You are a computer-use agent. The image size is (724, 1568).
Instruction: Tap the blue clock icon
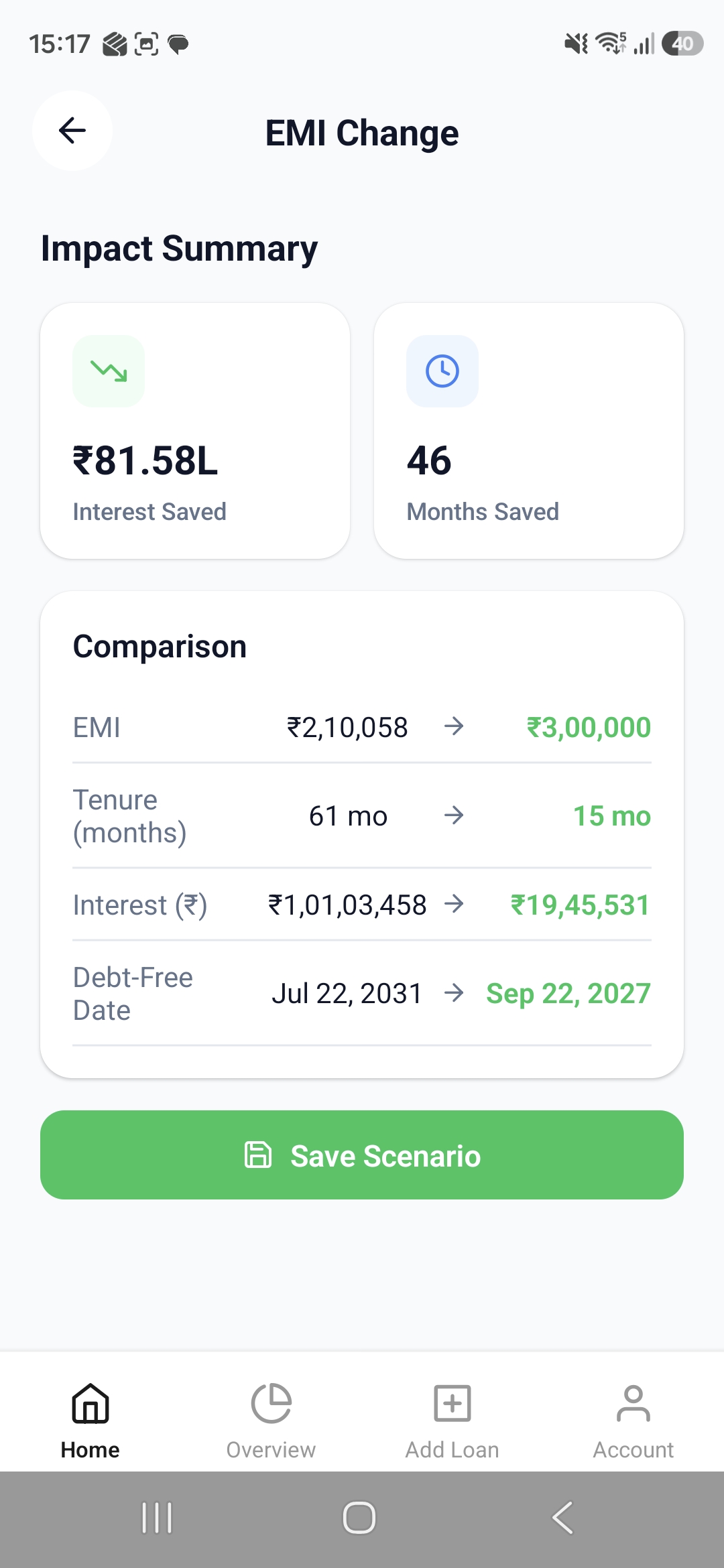pyautogui.click(x=442, y=371)
